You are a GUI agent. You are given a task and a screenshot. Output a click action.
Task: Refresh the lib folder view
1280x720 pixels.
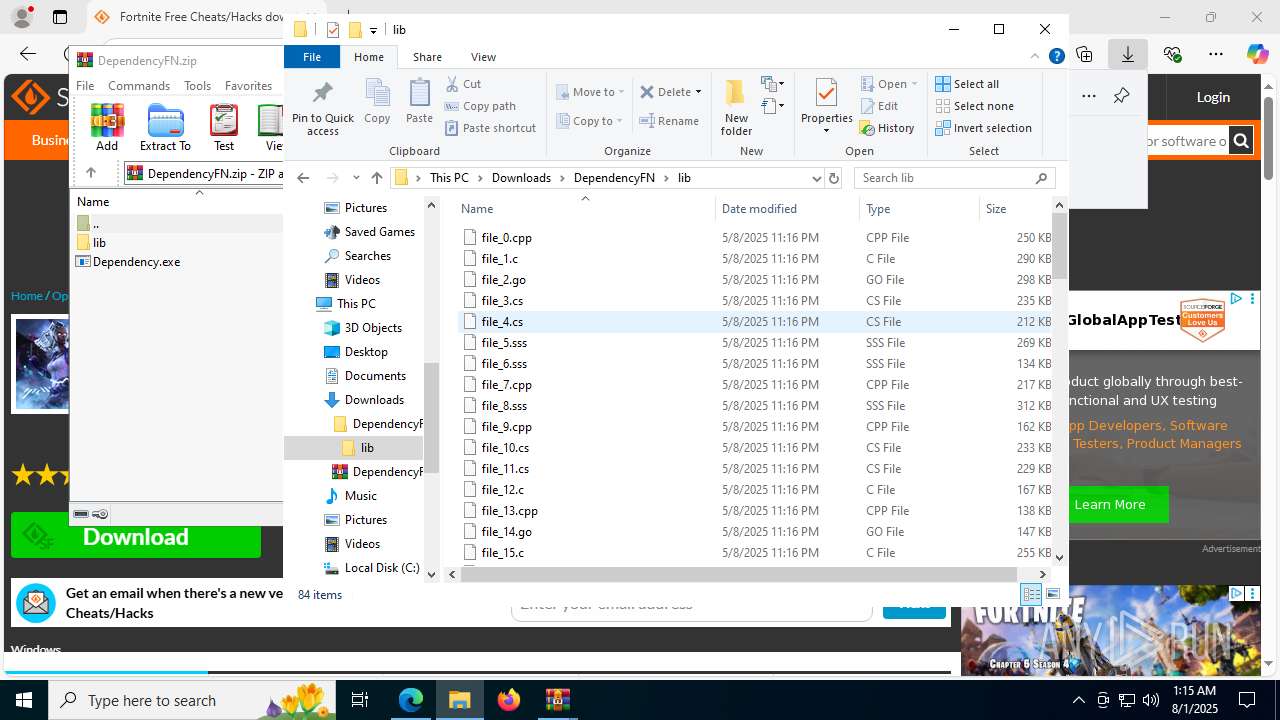coord(834,178)
